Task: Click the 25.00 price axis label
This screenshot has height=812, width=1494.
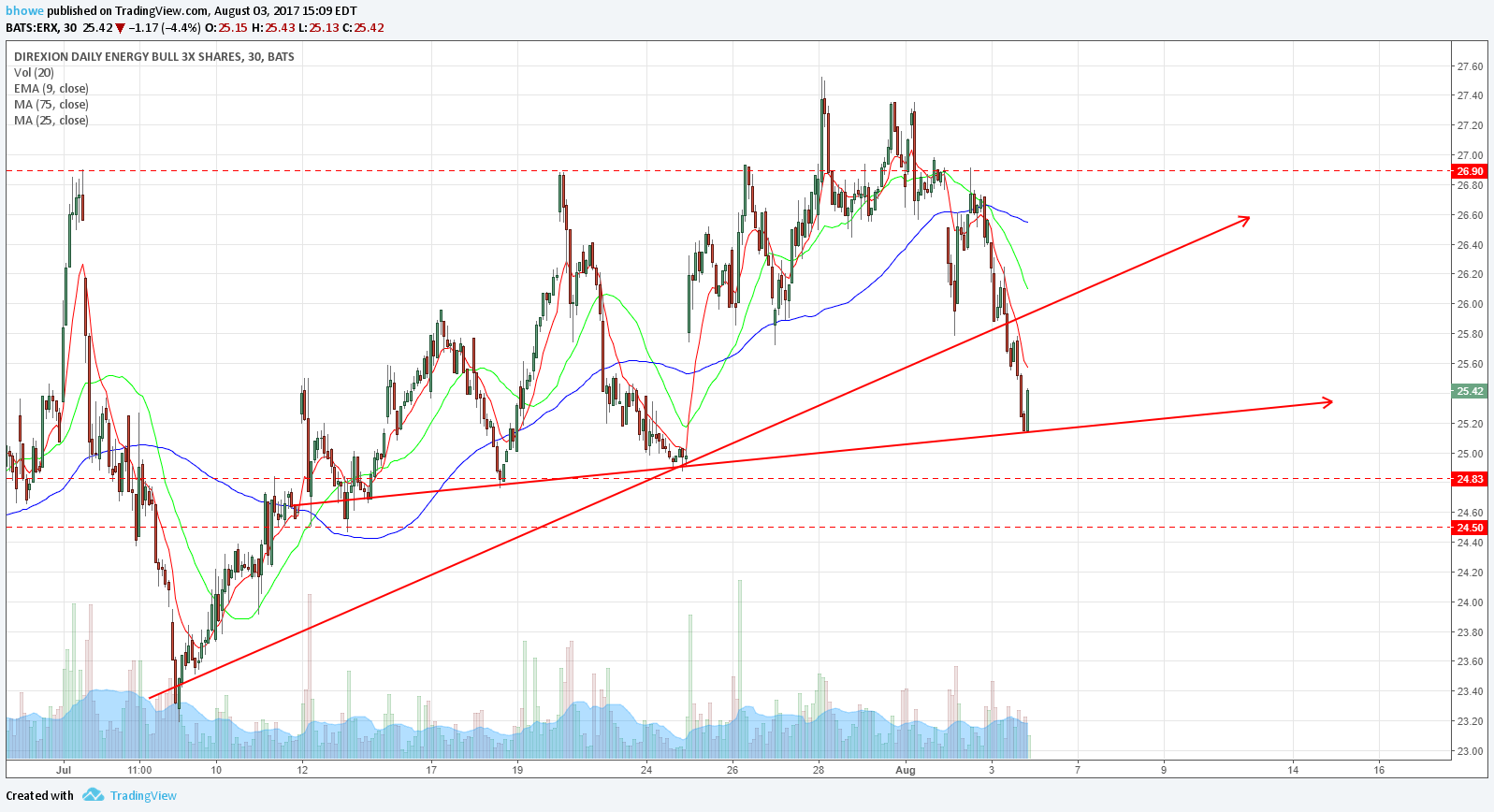Action: [x=1470, y=454]
